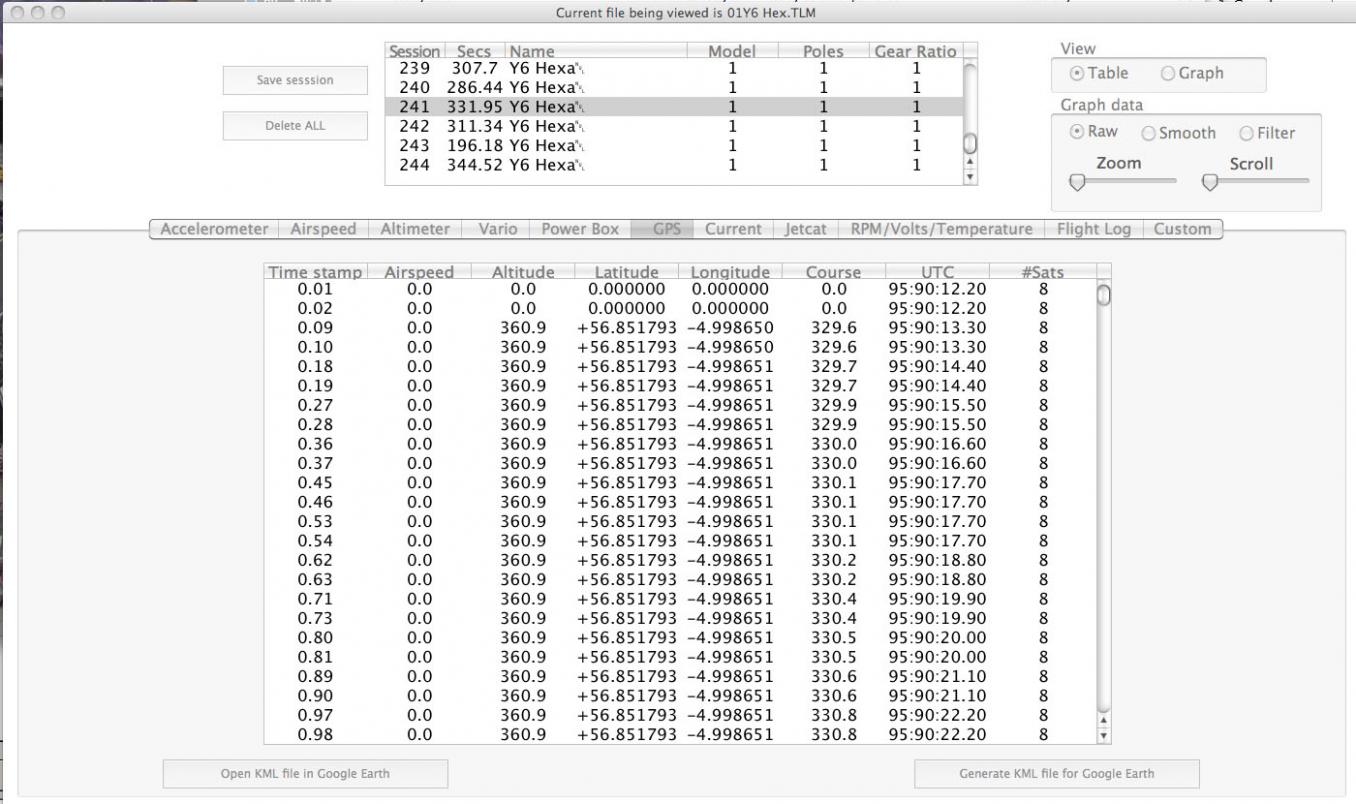This screenshot has width=1356, height=804.
Task: Click the GPS table scroll down arrow
Action: point(1104,736)
